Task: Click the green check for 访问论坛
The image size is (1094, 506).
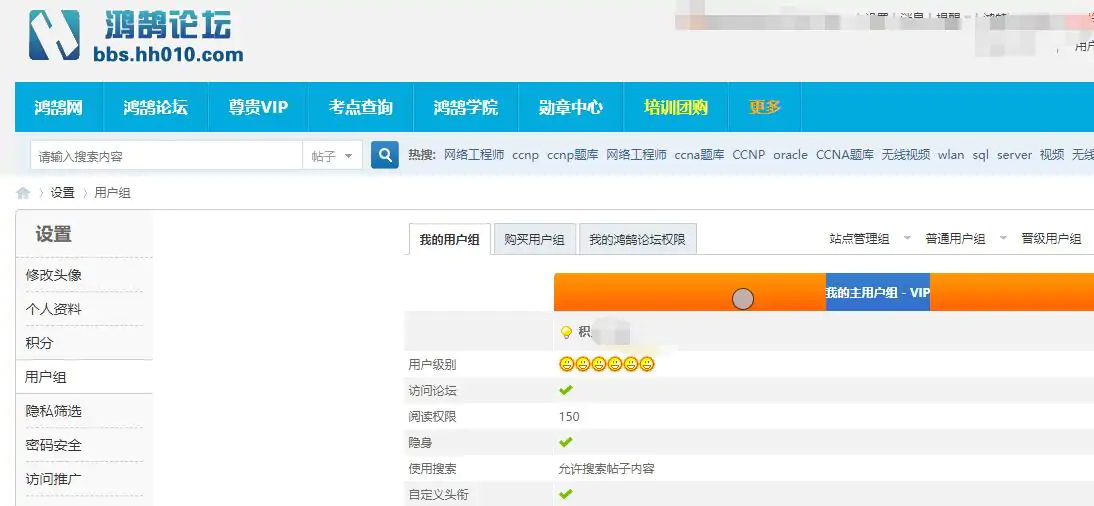Action: [566, 390]
